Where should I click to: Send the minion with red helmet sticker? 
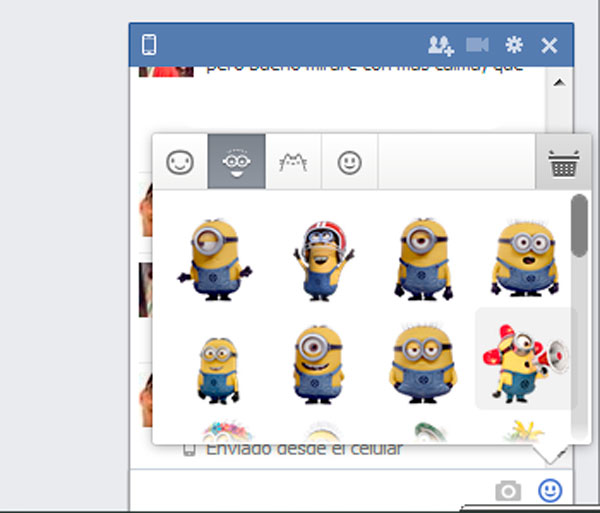pos(322,256)
